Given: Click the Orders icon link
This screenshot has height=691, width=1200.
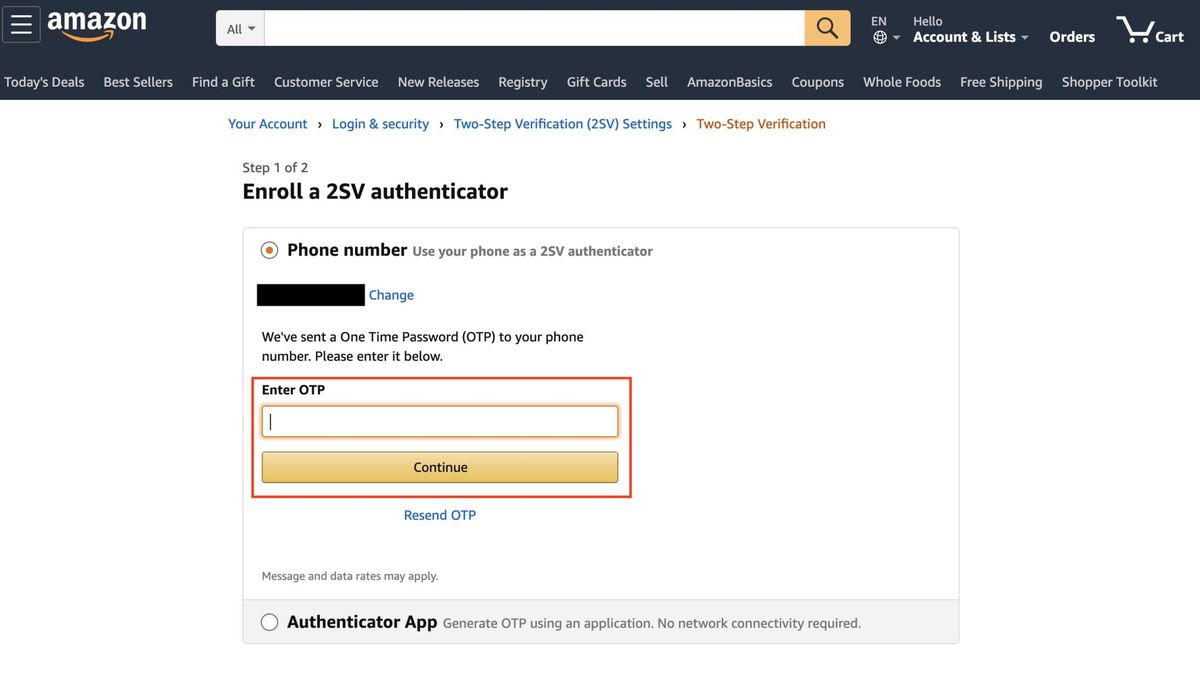Looking at the screenshot, I should [x=1071, y=36].
